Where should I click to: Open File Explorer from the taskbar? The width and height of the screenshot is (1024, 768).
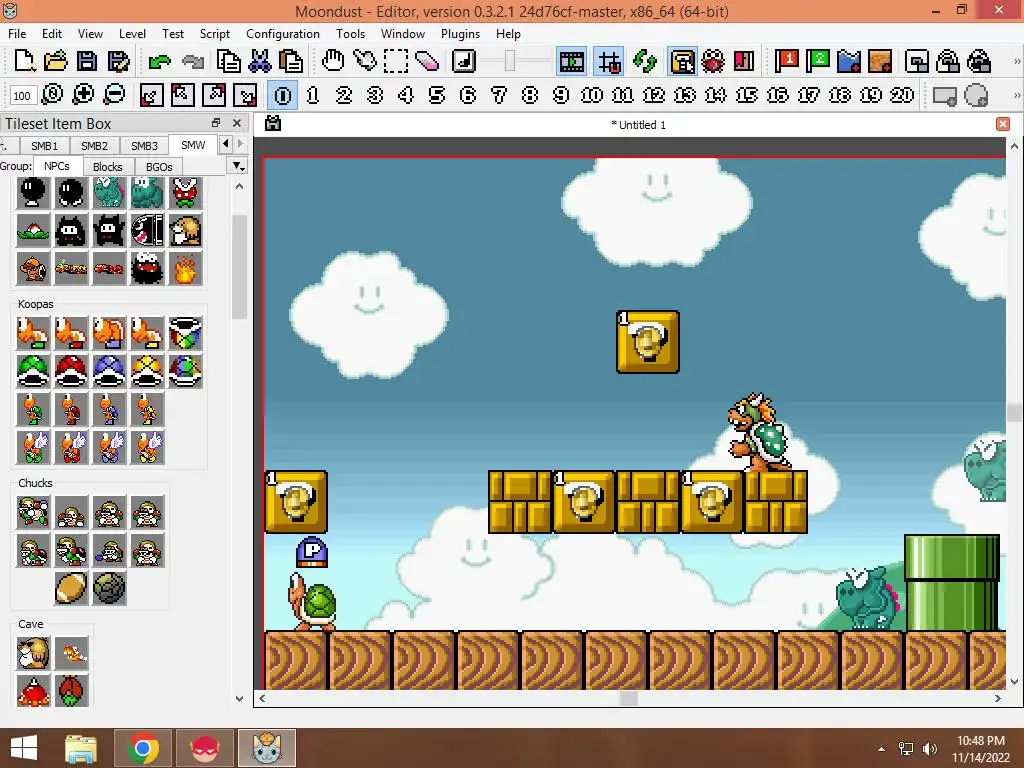coord(81,748)
